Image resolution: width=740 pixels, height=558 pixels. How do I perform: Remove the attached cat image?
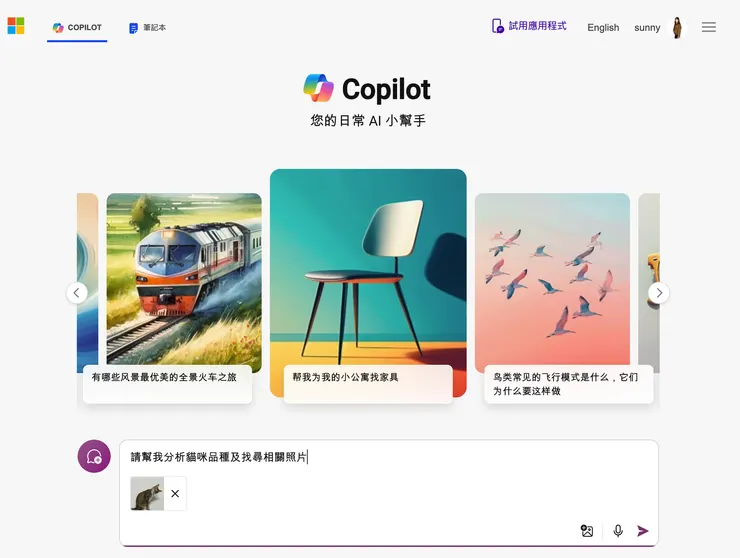point(175,493)
